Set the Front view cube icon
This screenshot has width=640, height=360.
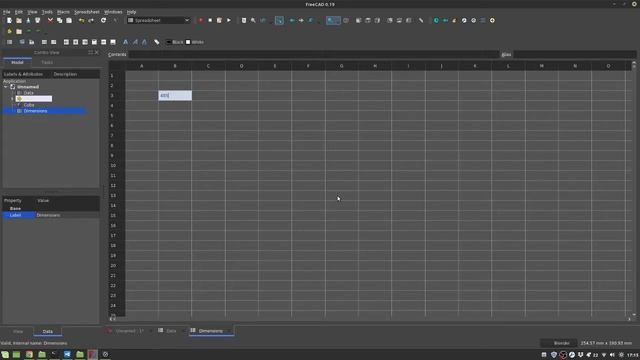tap(358, 20)
